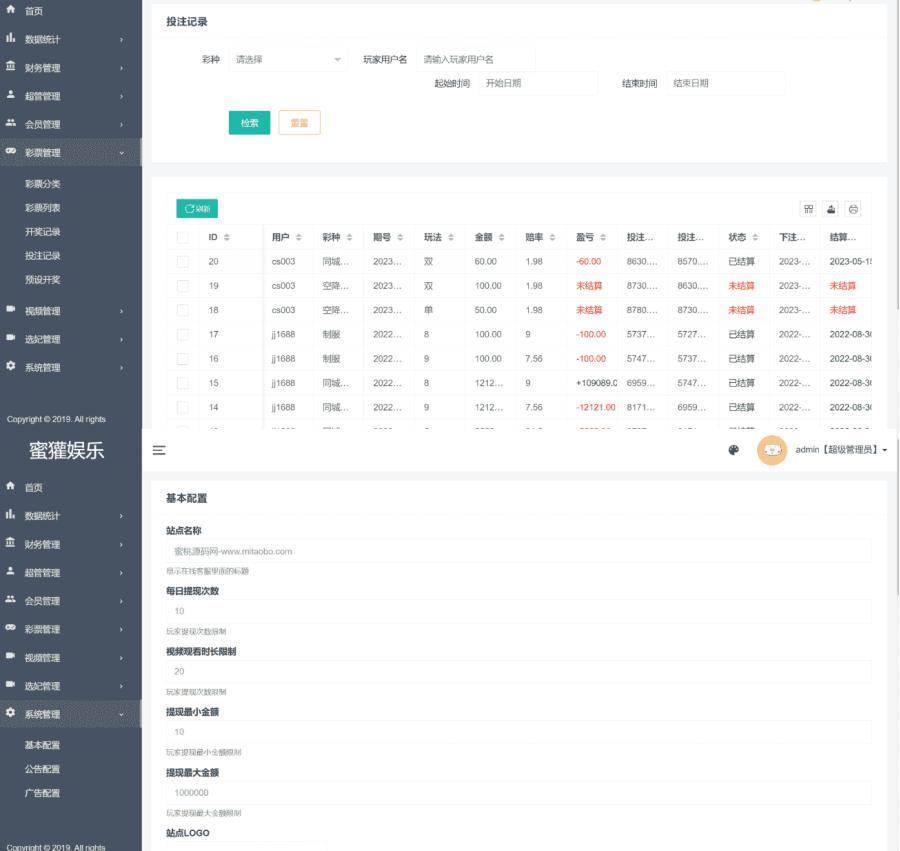Check the box for row ID 18

183,310
